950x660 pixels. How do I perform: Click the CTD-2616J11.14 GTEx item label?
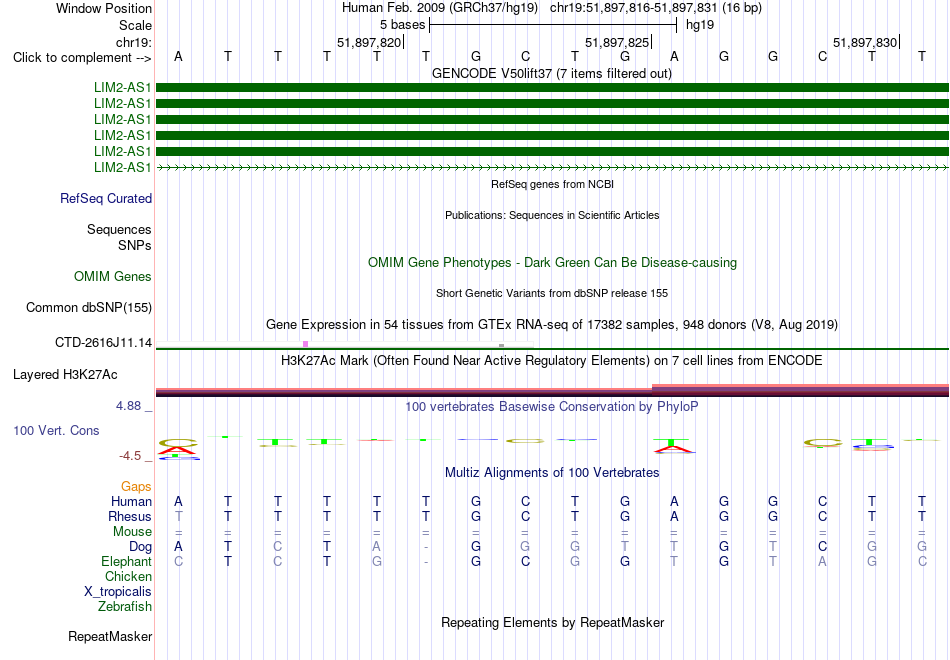click(x=104, y=342)
